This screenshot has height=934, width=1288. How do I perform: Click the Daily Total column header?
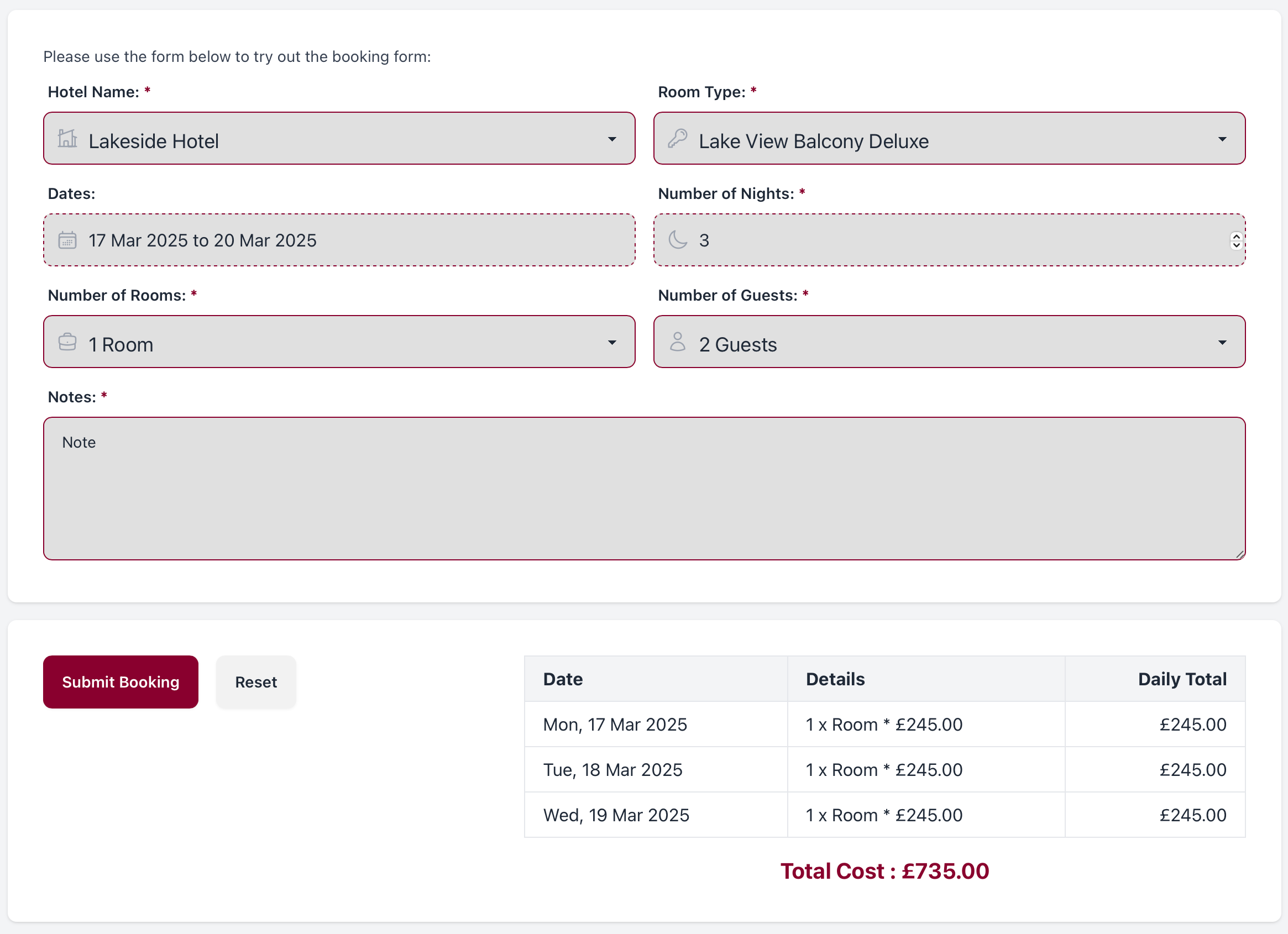point(1182,679)
